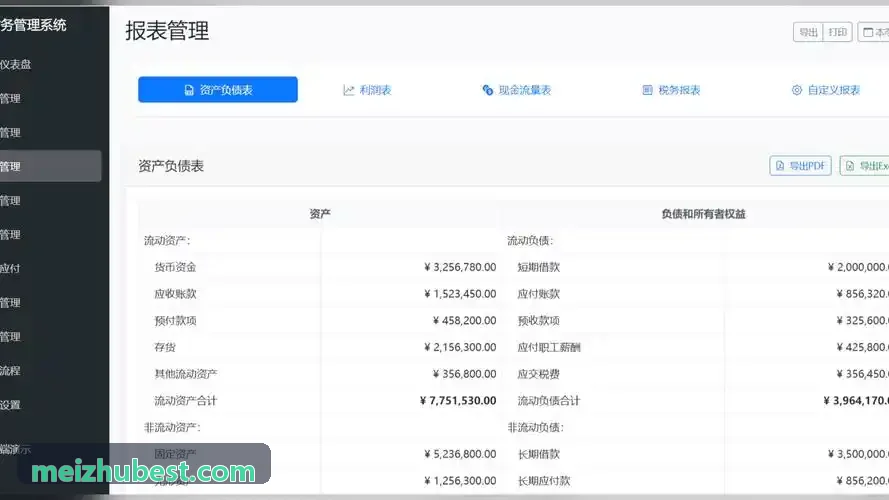Select the 其他流动资产 row label
The height and width of the screenshot is (500, 889).
click(x=186, y=374)
